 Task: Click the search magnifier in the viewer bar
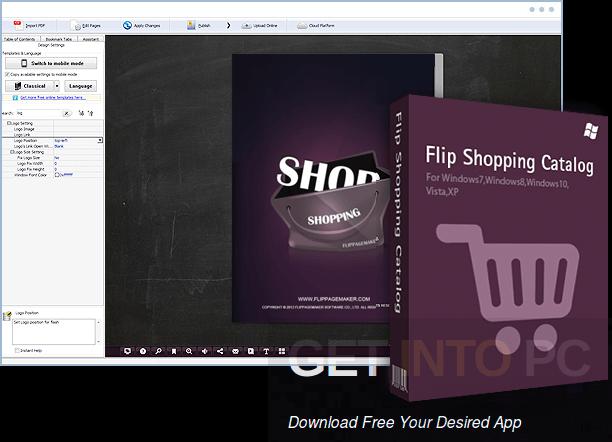(x=158, y=351)
